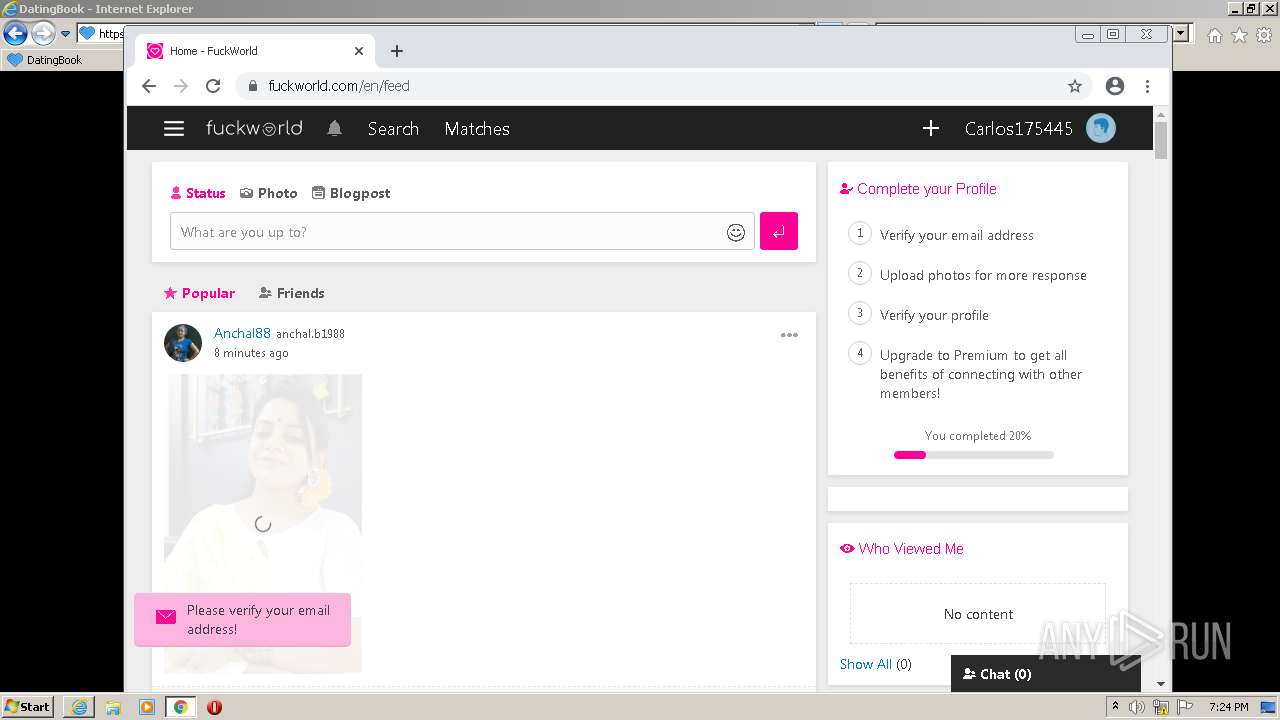Open IE recent pages dropdown arrow
The image size is (1280, 720).
pos(66,34)
